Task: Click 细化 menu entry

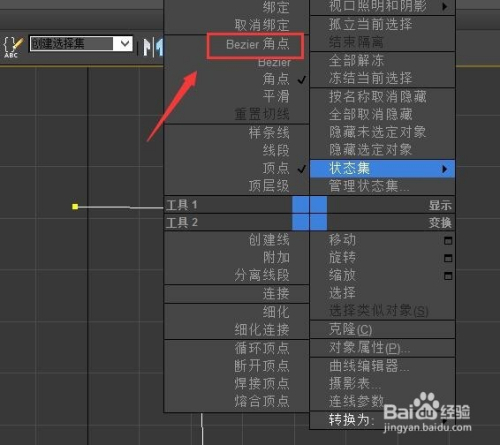Action: coord(276,312)
